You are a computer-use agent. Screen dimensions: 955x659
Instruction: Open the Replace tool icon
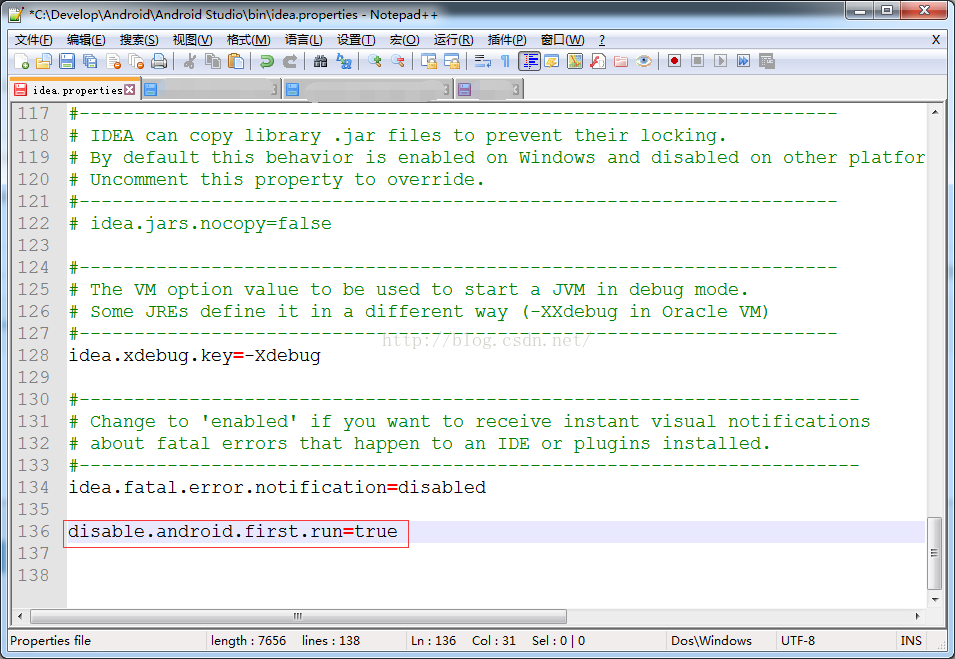coord(344,62)
